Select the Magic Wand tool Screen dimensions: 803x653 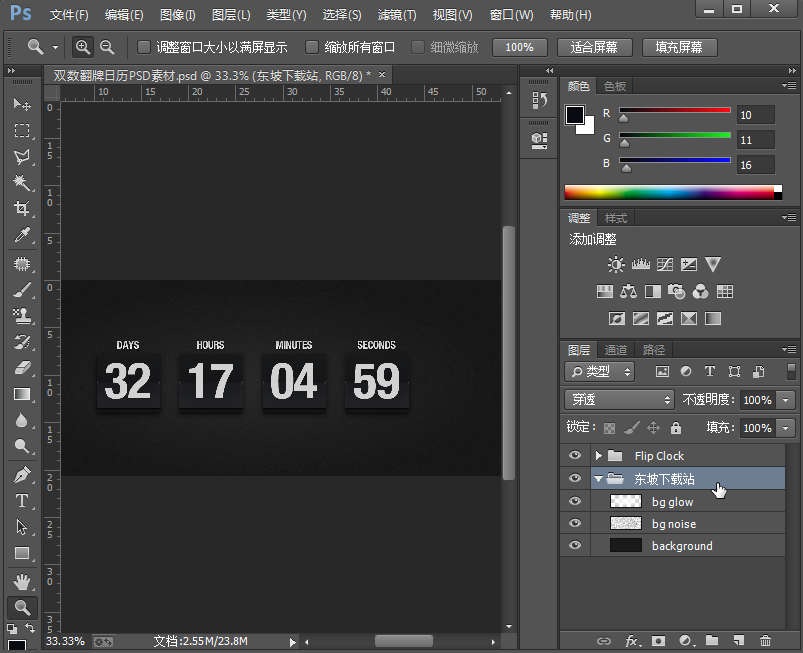click(x=22, y=183)
